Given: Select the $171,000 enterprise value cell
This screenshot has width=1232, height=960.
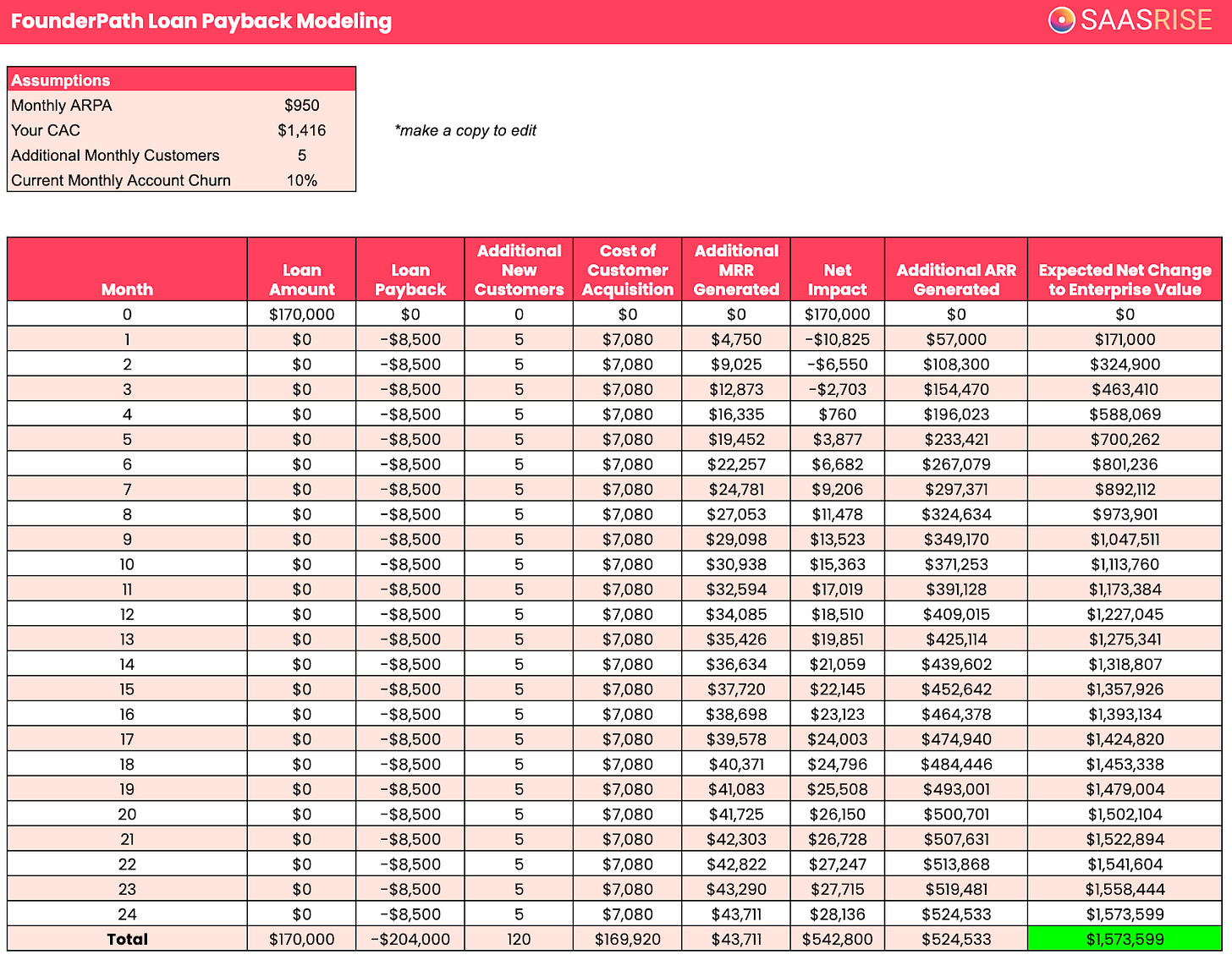Looking at the screenshot, I should click(x=1125, y=339).
